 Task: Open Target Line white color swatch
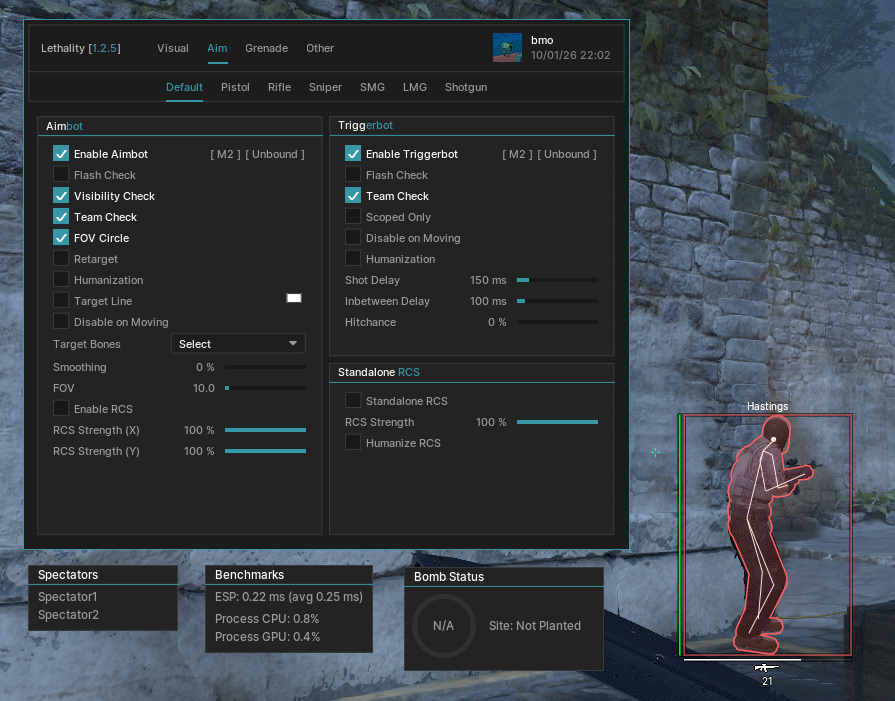pyautogui.click(x=294, y=298)
